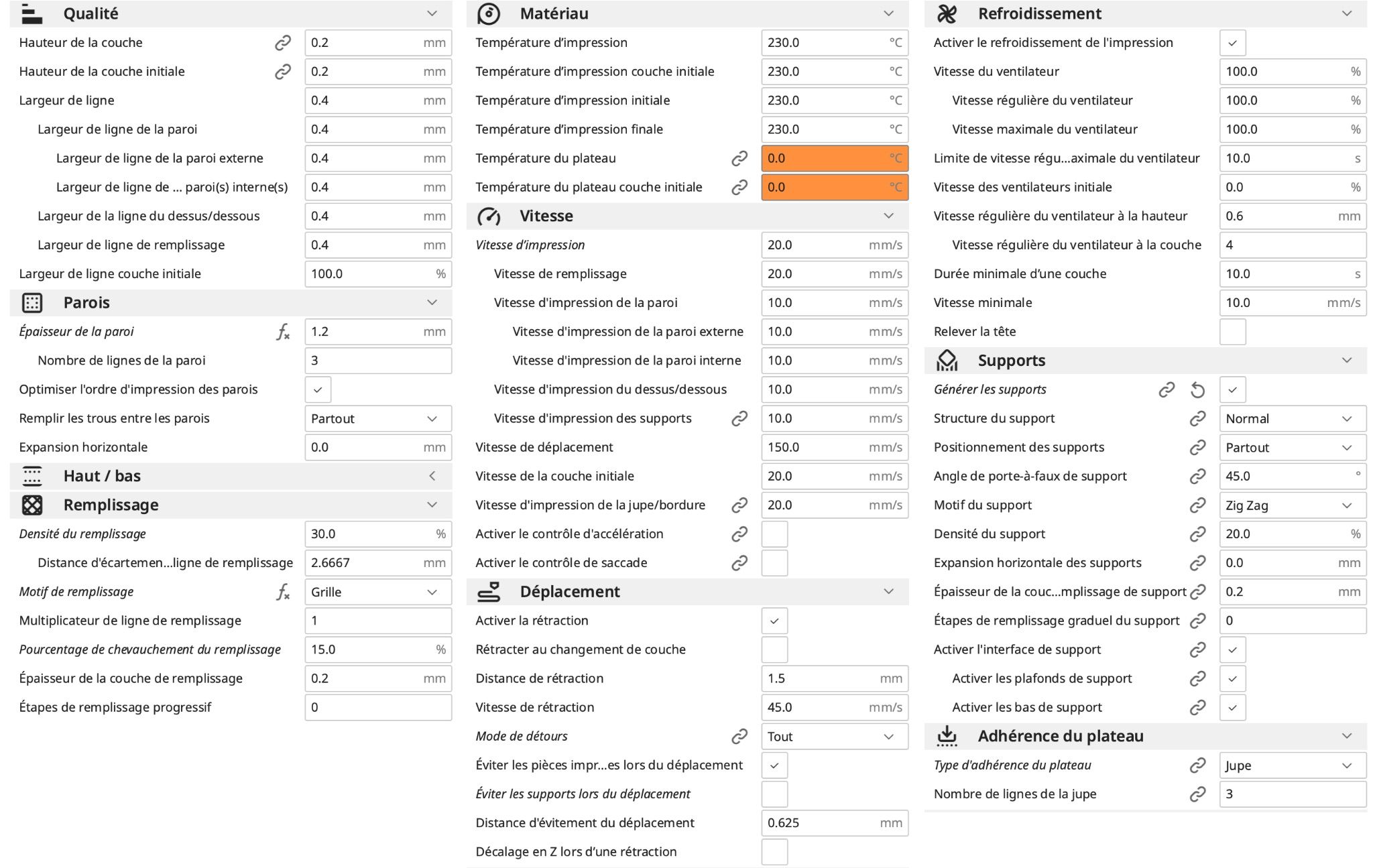Click the link icon beside Vitesse d'impression des supports
The image size is (1373, 868).
pos(739,419)
